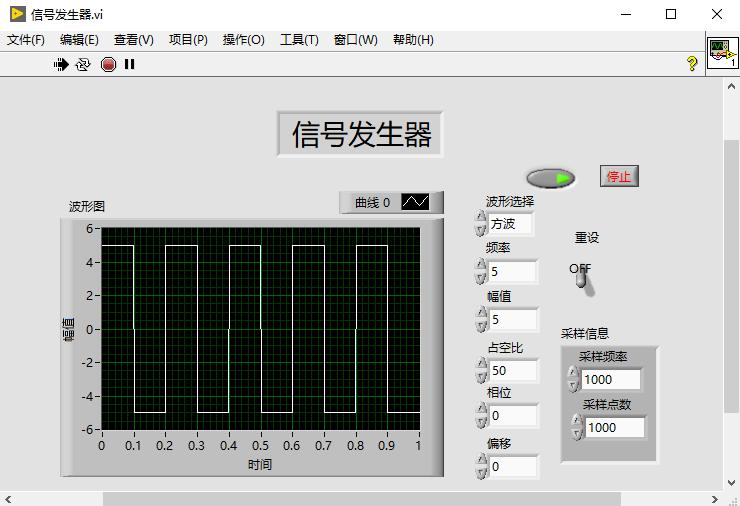740x506 pixels.
Task: Click the 幅值 numeric input field
Action: pos(513,320)
